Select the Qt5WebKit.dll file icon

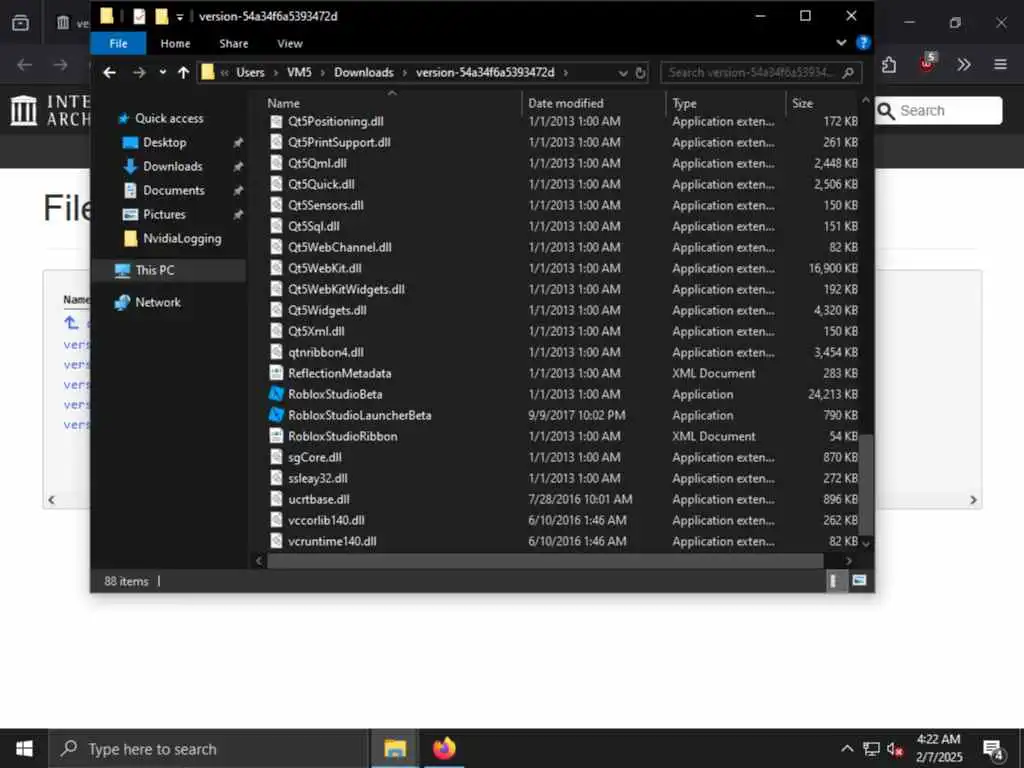[x=276, y=268]
